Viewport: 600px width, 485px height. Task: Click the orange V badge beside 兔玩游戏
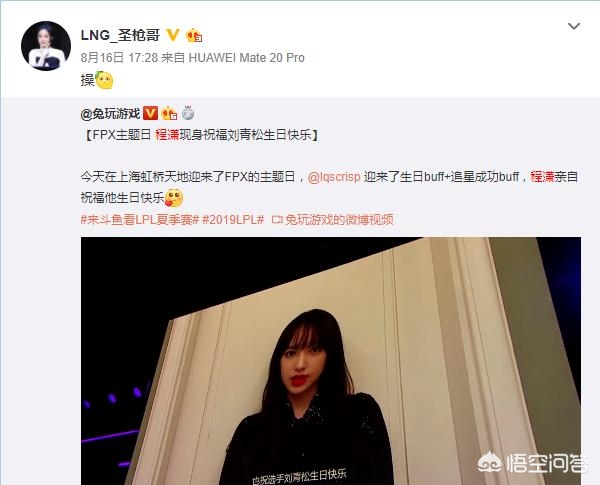pyautogui.click(x=150, y=113)
